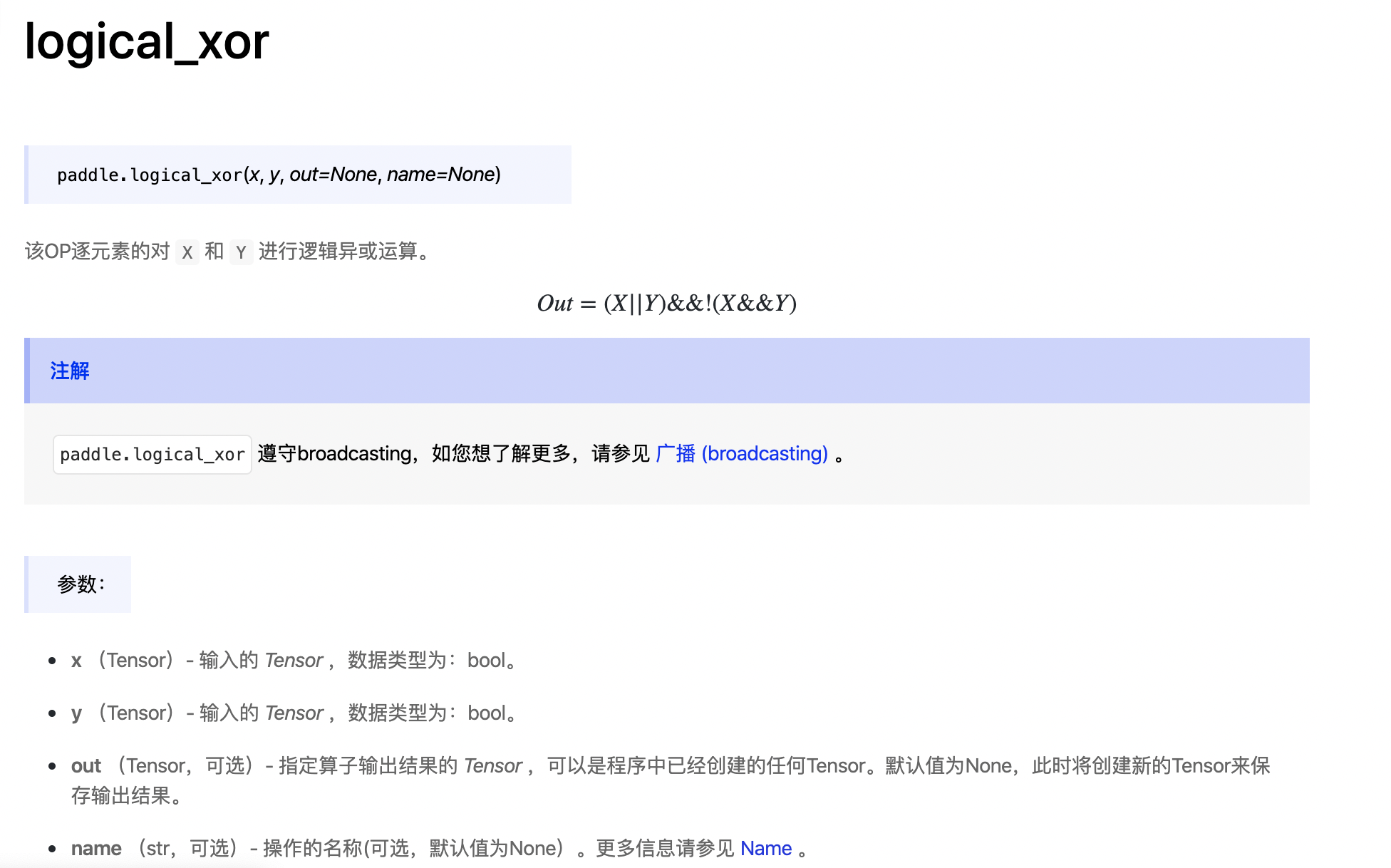Screen dimensions: 1391x868
Task: Follow the Name link in parameters
Action: pyautogui.click(x=765, y=848)
